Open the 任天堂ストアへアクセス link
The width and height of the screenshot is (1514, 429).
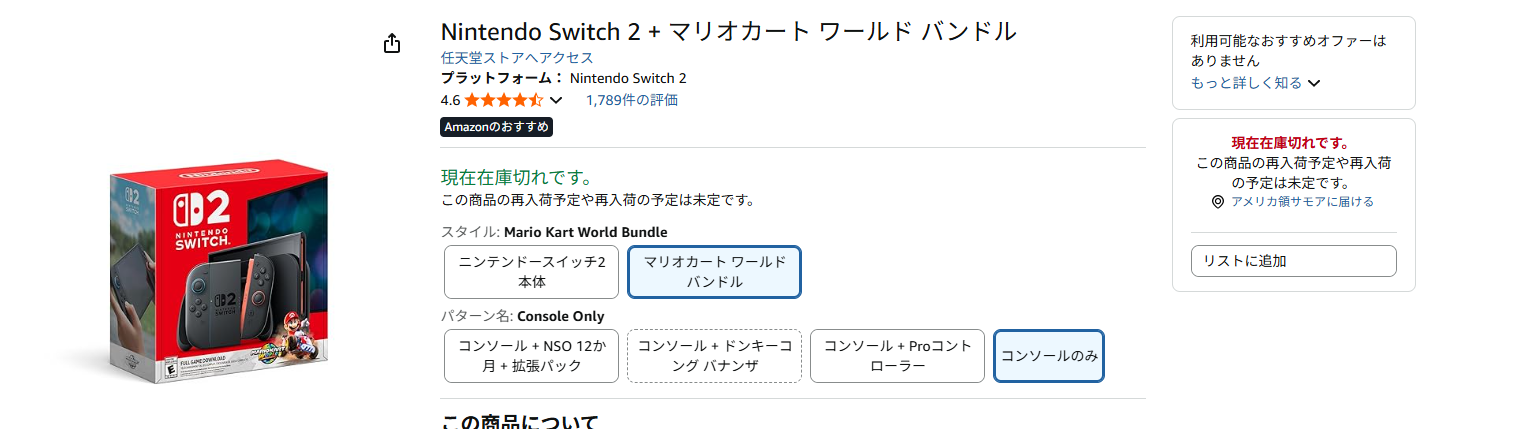coord(517,58)
